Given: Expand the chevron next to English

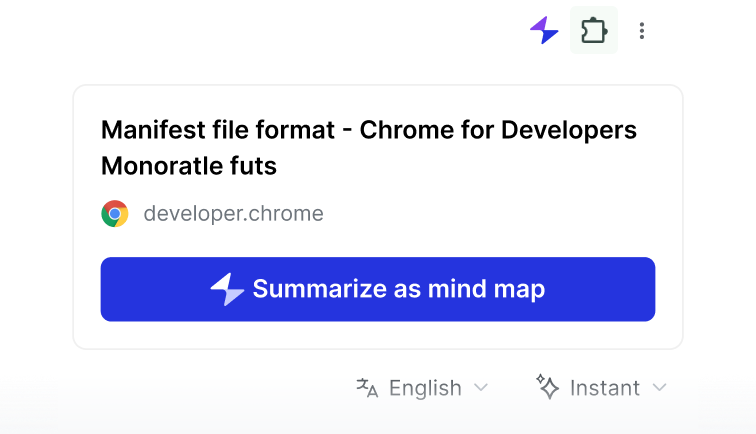Looking at the screenshot, I should click(481, 387).
